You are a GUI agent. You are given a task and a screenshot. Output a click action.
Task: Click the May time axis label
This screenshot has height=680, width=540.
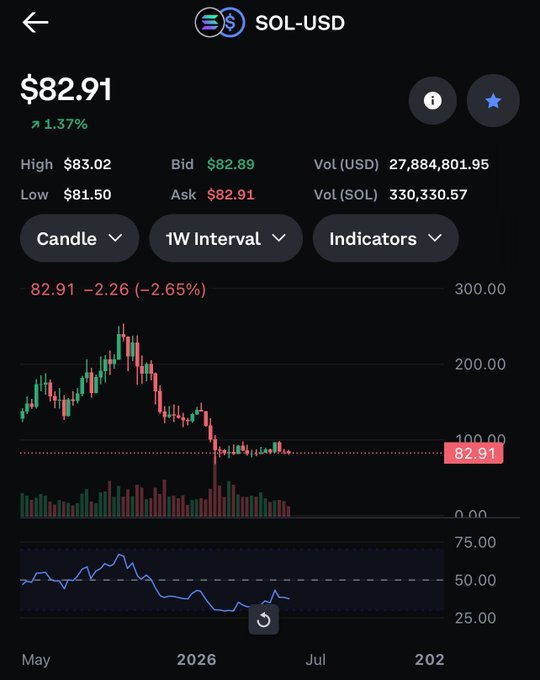pyautogui.click(x=36, y=660)
